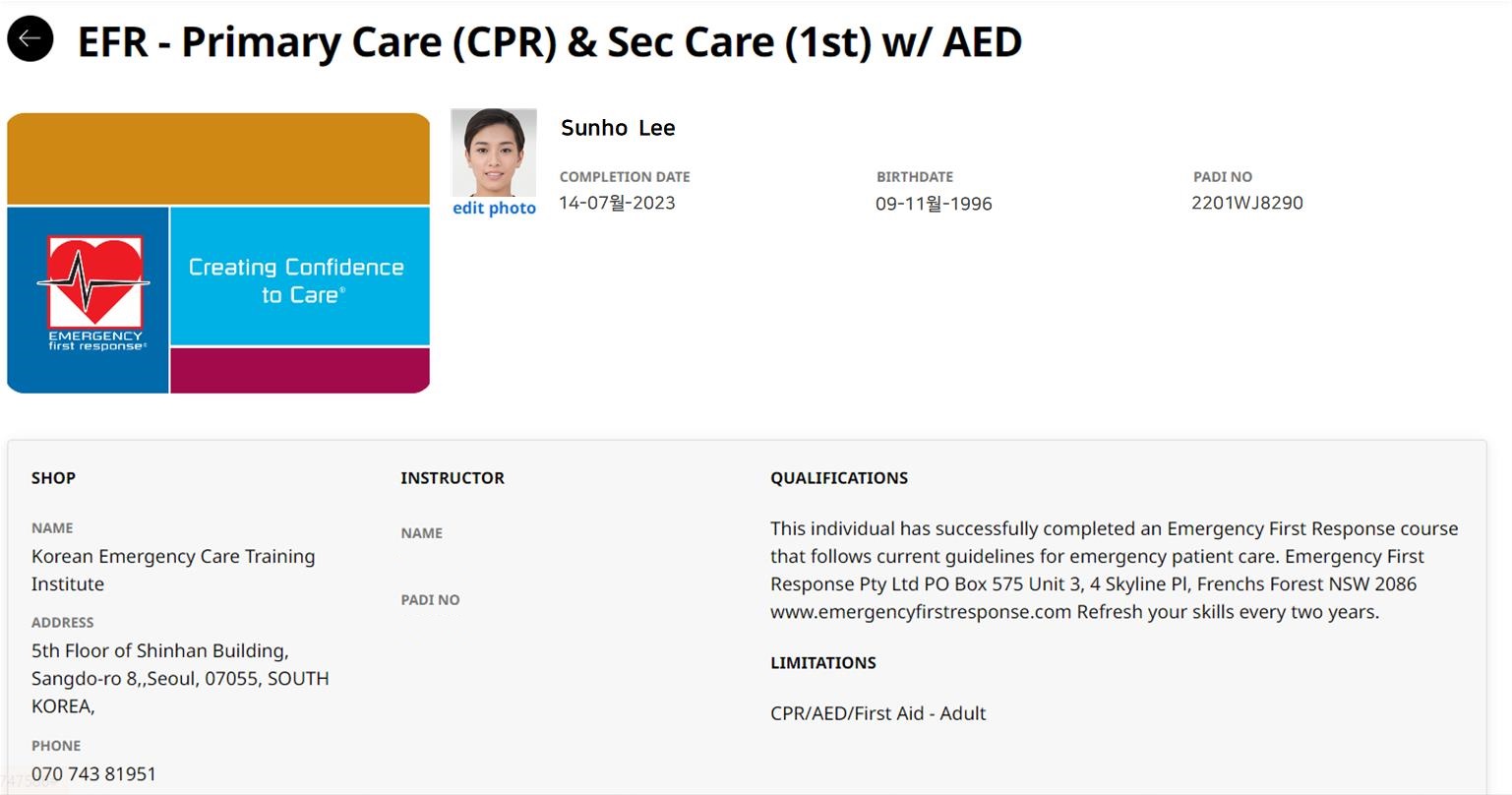Viewport: 1512px width, 795px height.
Task: Click the QUALIFICATIONS section heading
Action: click(838, 478)
